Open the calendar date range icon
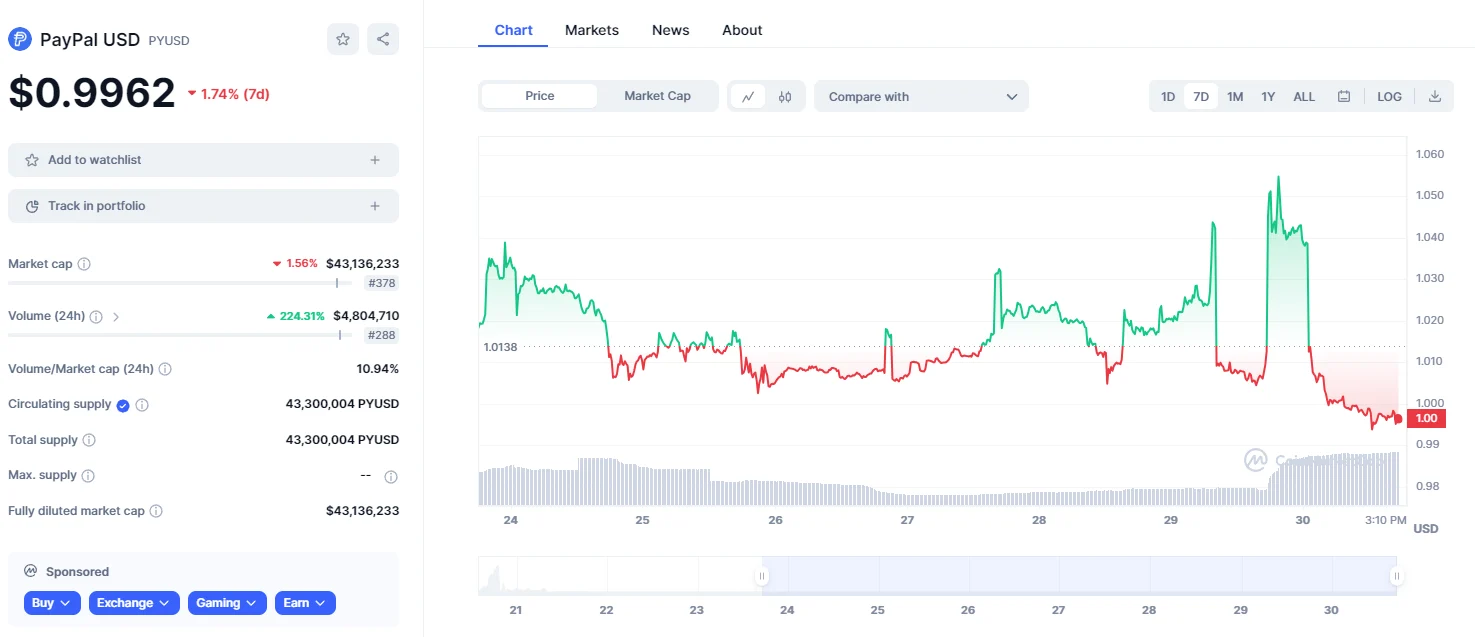Viewport: 1475px width, 637px height. (1344, 97)
